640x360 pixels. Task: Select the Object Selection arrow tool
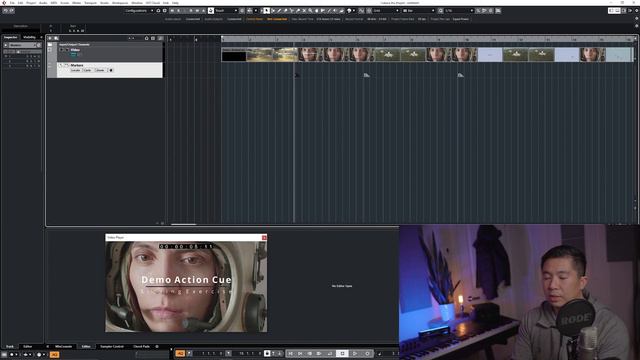coord(267,11)
